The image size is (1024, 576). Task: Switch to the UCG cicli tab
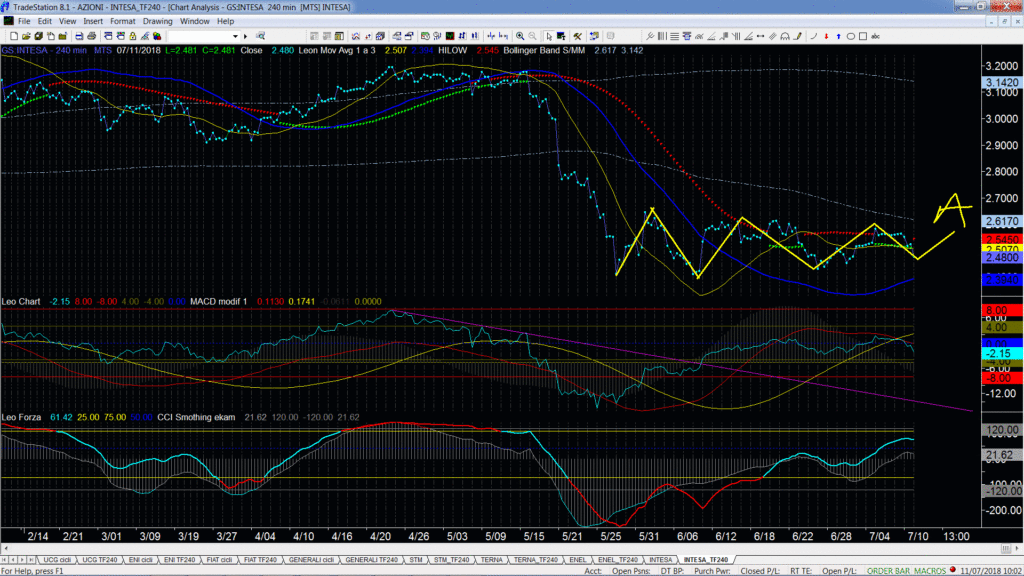pos(57,560)
